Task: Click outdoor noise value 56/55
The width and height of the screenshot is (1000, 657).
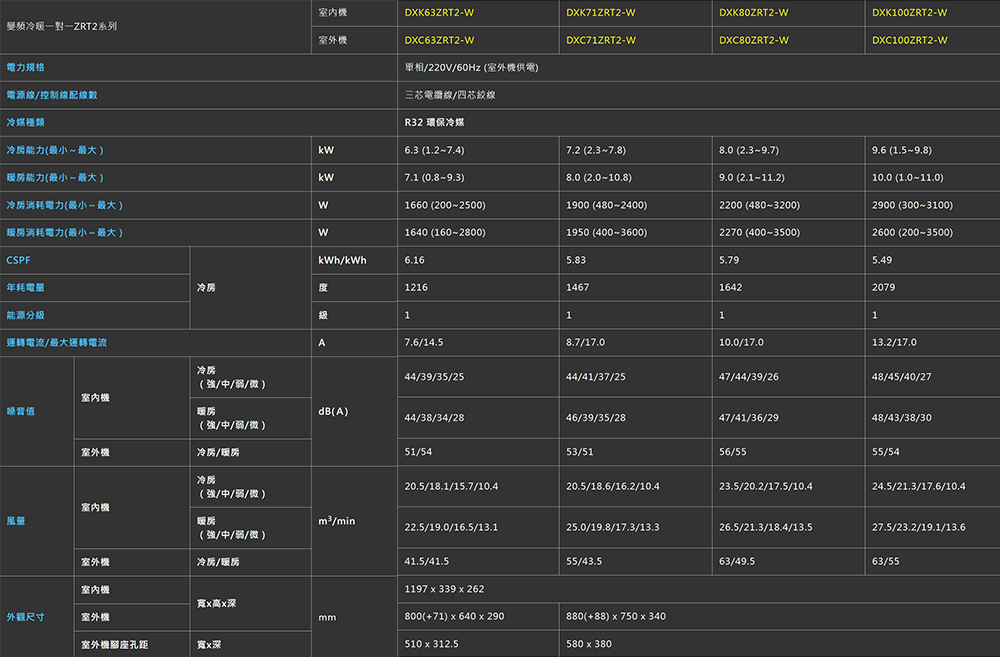Action: point(733,452)
